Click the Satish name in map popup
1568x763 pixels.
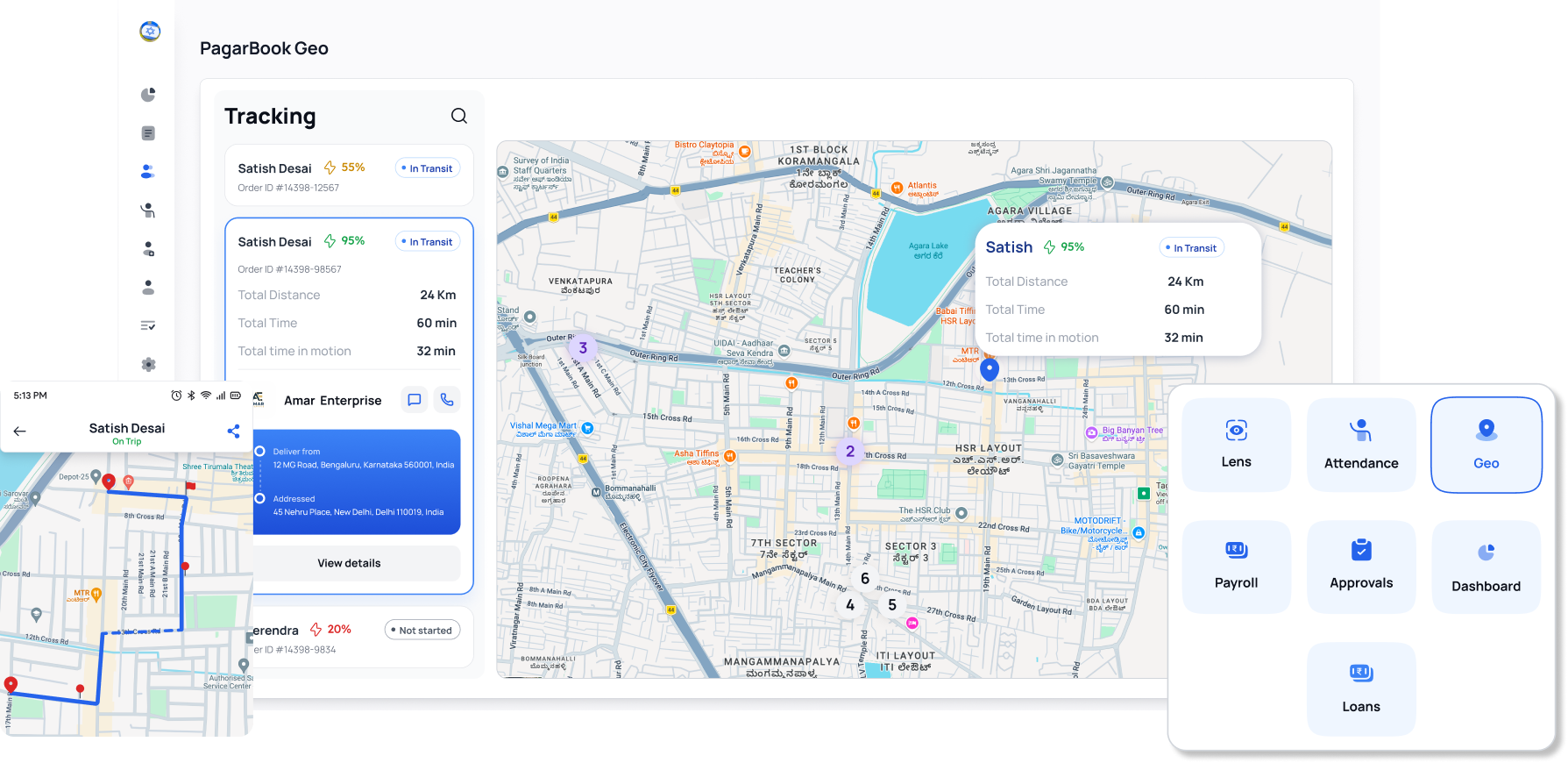pyautogui.click(x=1009, y=247)
